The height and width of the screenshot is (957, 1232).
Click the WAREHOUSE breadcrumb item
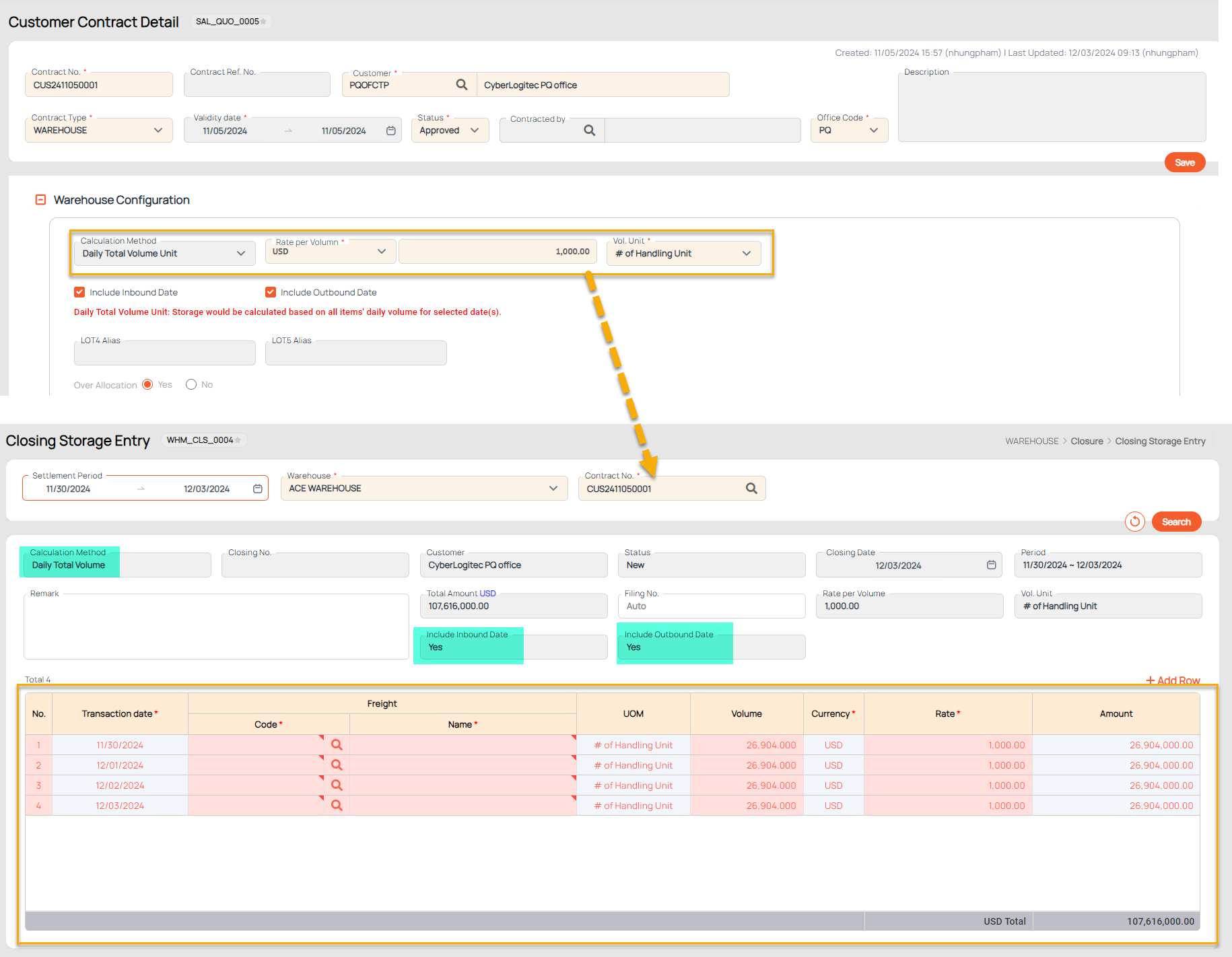coord(1031,441)
